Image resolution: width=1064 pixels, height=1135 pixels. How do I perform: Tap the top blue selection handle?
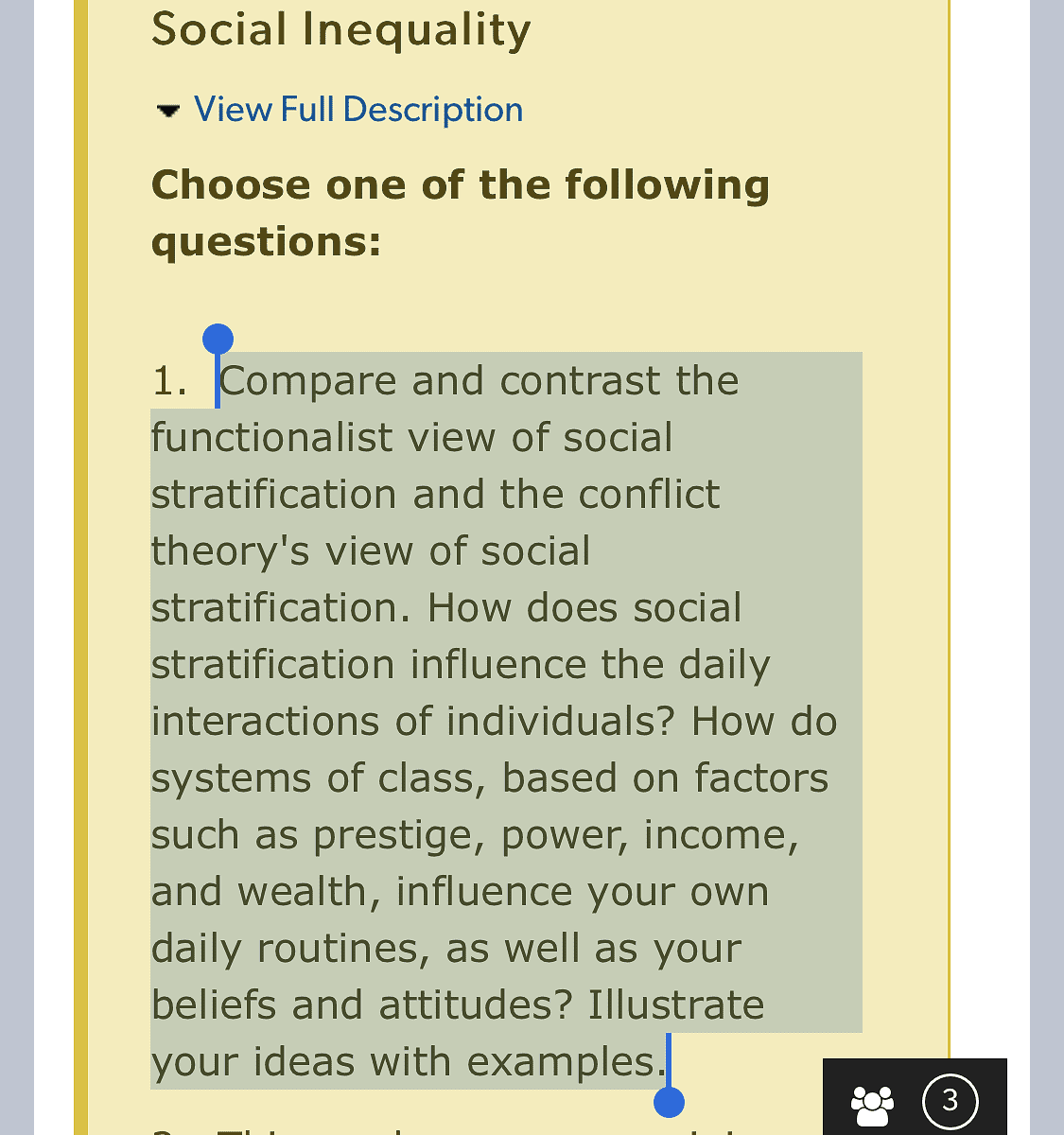pyautogui.click(x=218, y=338)
